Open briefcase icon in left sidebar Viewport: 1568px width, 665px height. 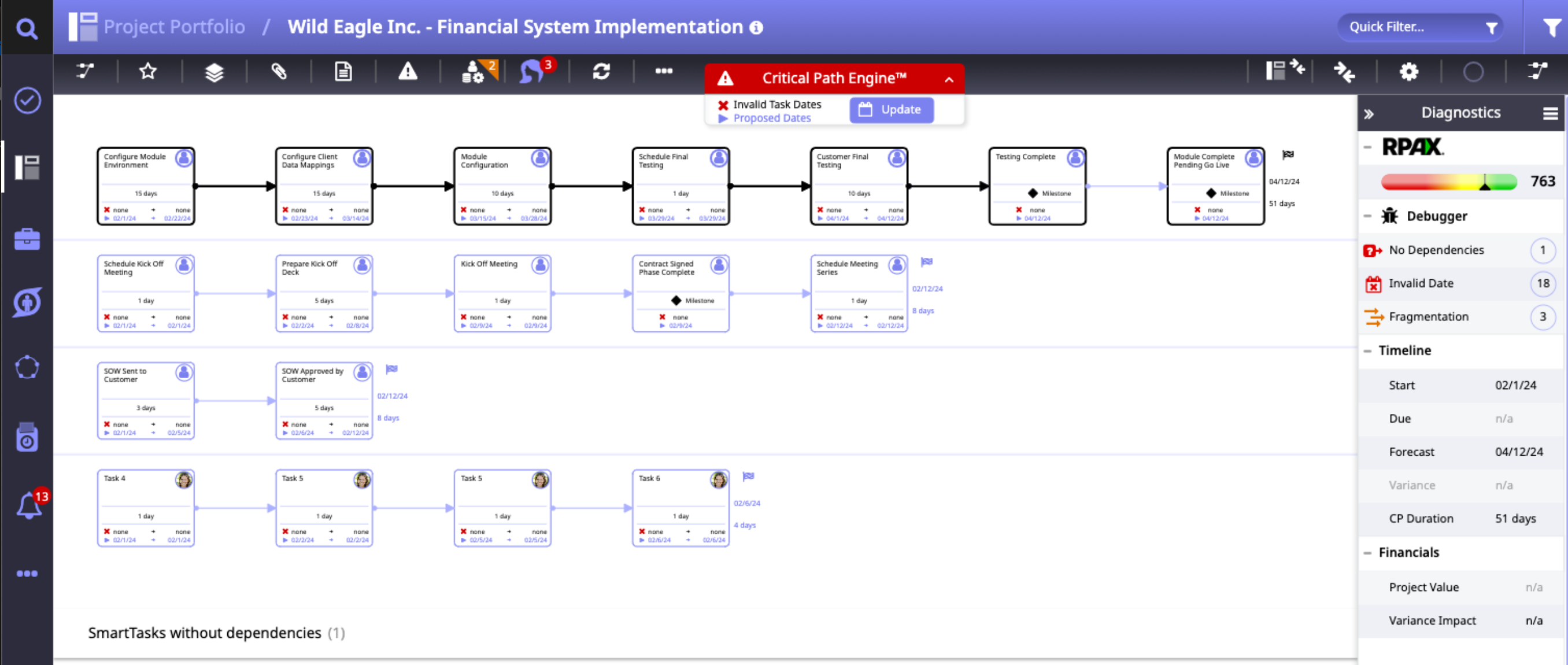[27, 239]
